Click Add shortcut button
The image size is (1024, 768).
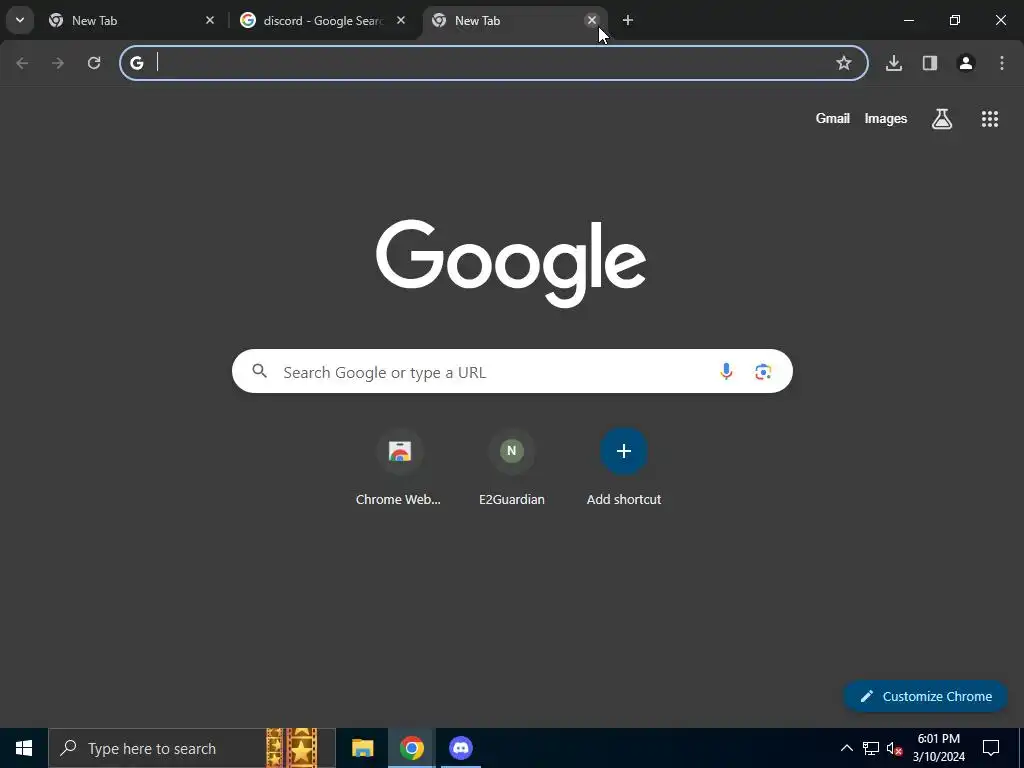pos(624,468)
